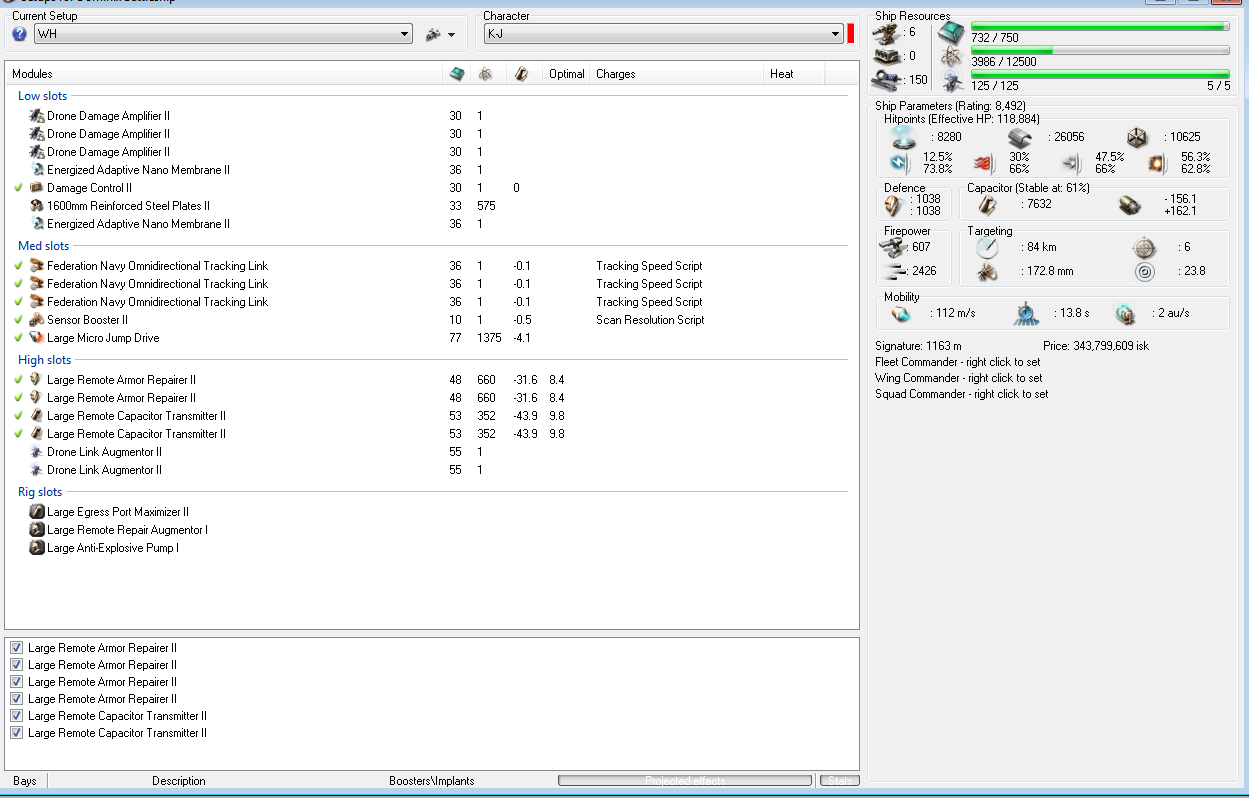The width and height of the screenshot is (1249, 798).
Task: Click the CPU usage column header icon
Action: (x=457, y=74)
